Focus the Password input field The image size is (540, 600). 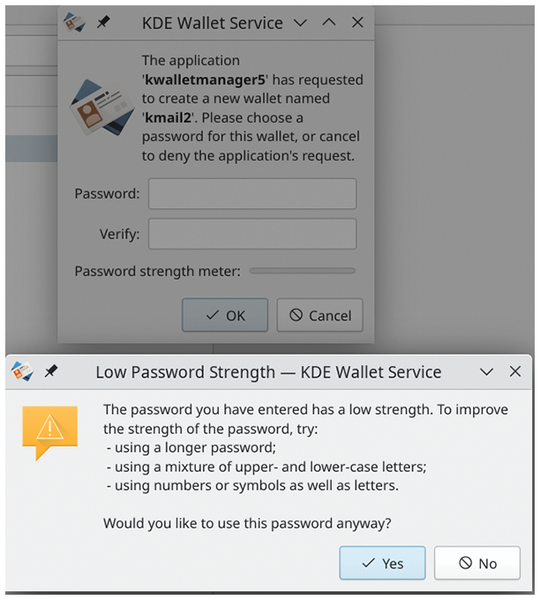253,194
